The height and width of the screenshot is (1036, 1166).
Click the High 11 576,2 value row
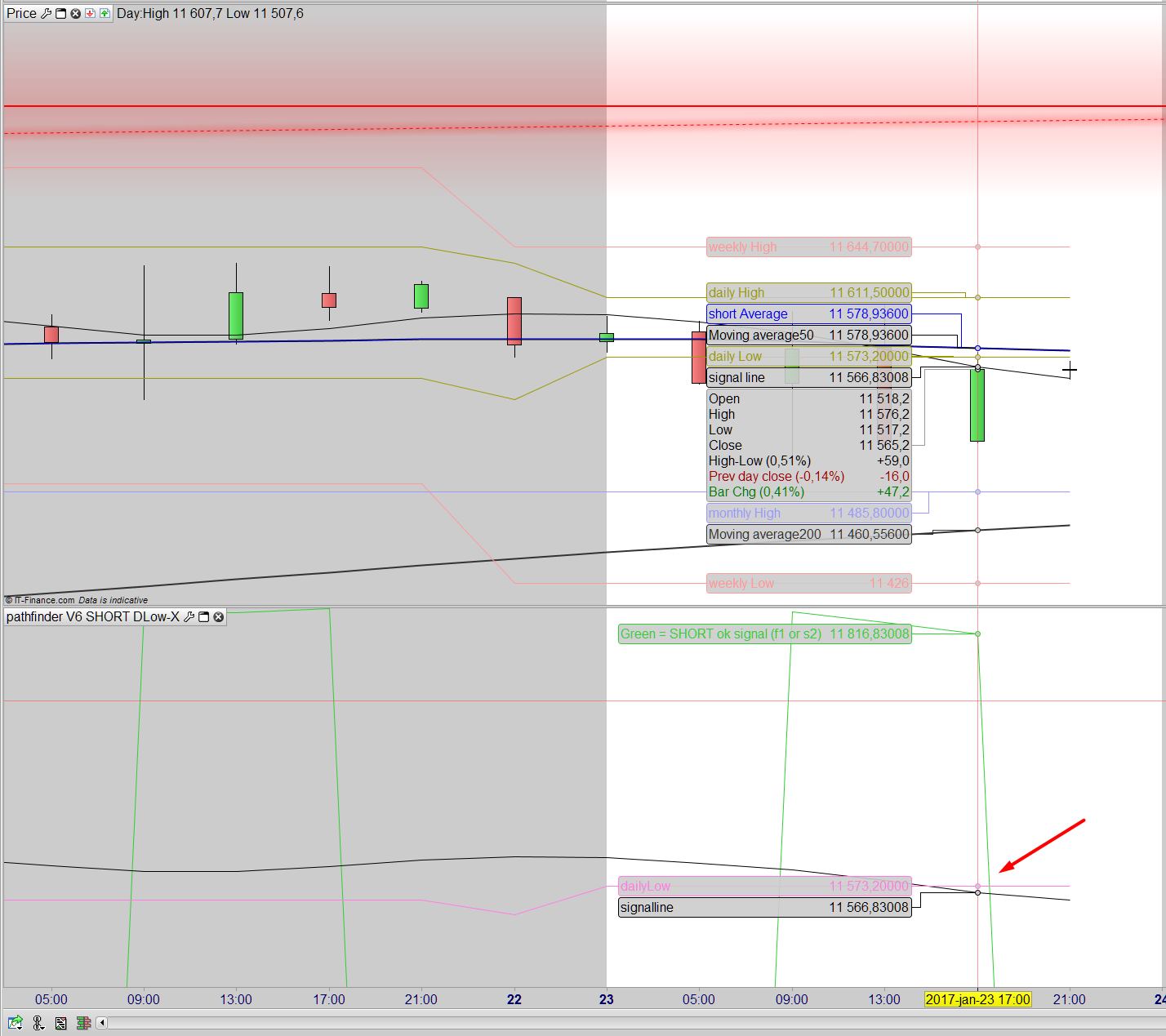tap(808, 414)
